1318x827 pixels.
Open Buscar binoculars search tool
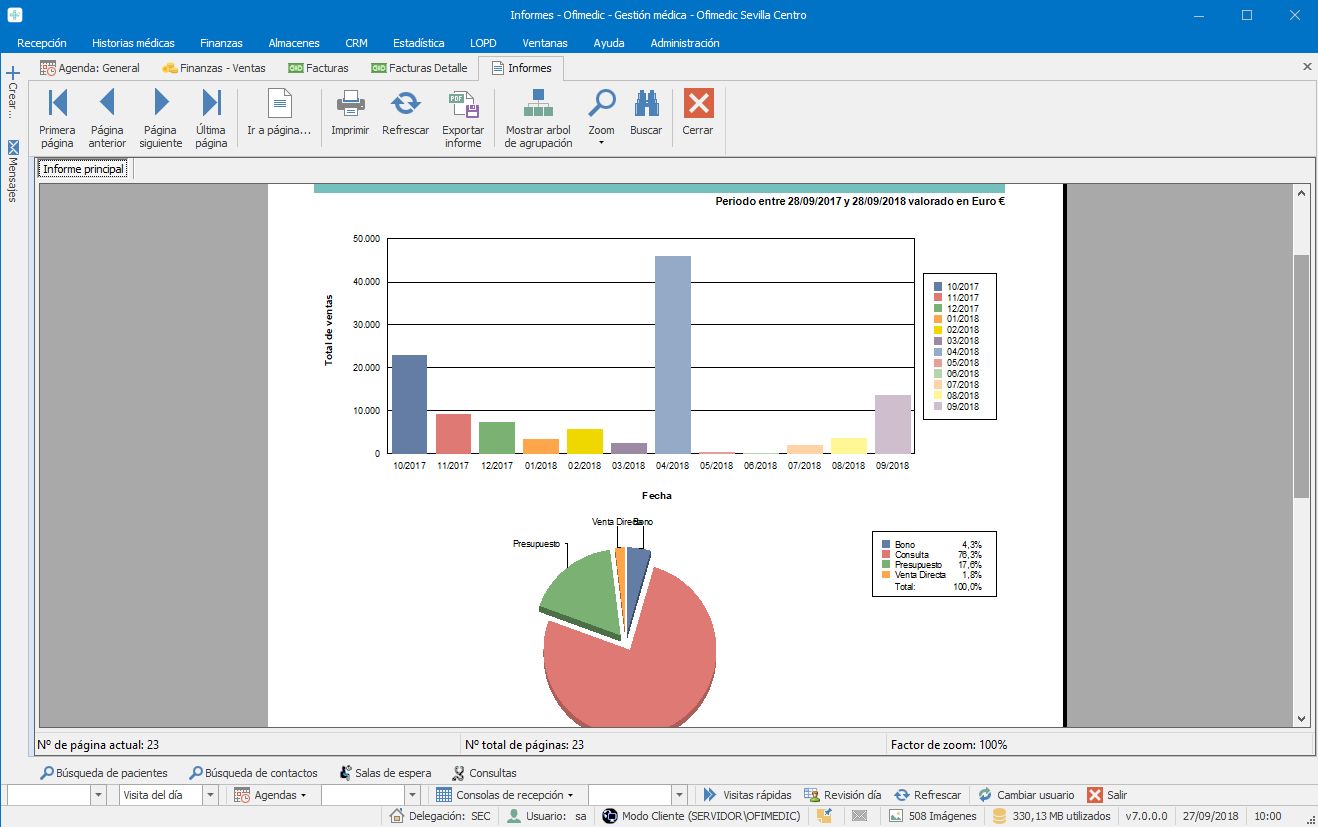pos(646,103)
